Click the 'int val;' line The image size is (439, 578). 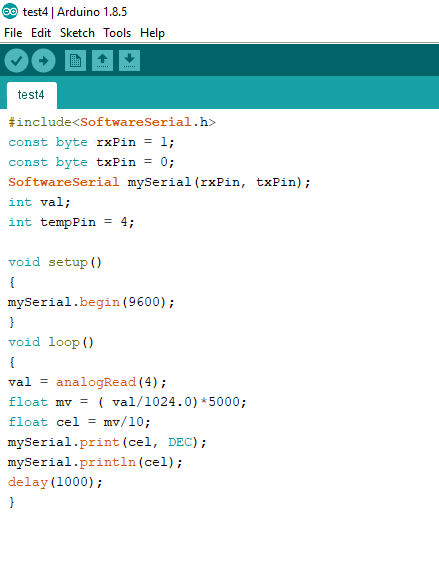(x=39, y=202)
